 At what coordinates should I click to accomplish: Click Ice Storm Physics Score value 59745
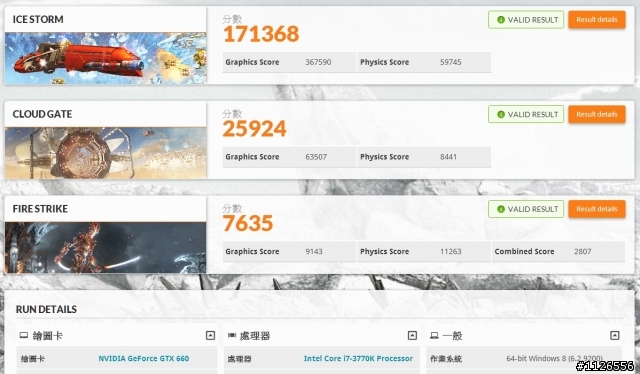(x=451, y=62)
